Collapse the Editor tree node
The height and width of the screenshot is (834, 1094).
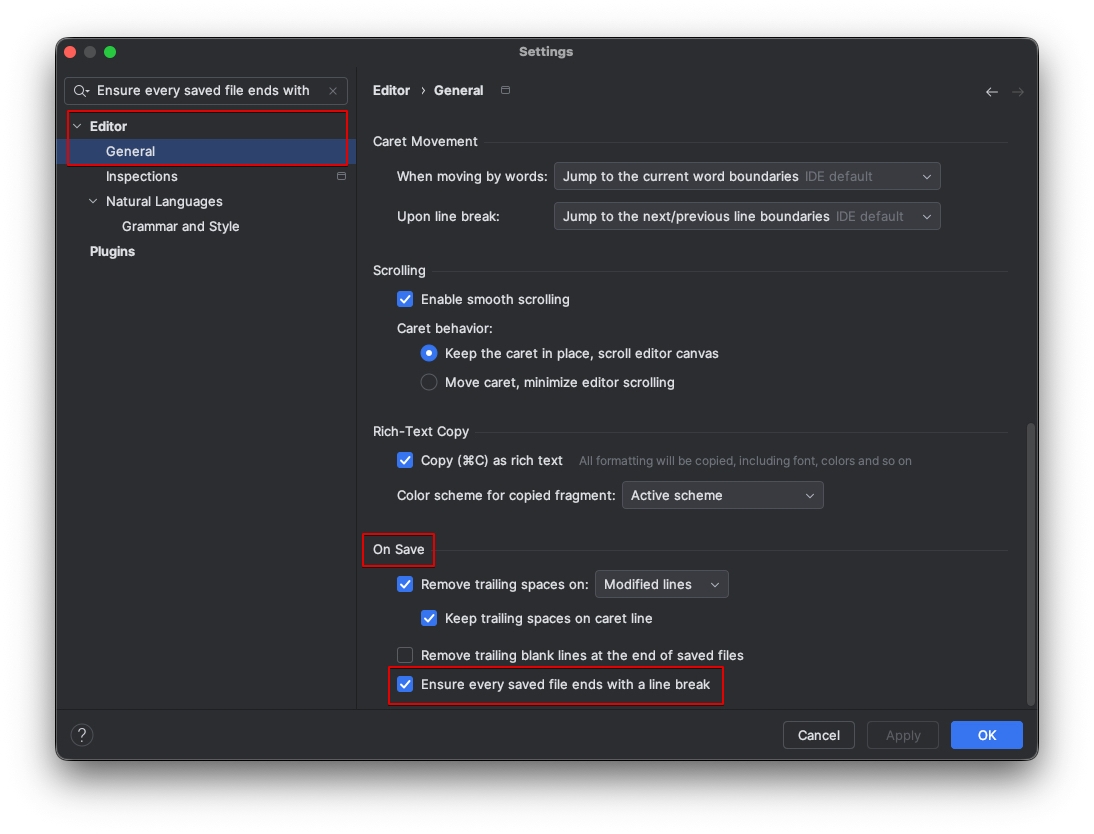coord(77,127)
